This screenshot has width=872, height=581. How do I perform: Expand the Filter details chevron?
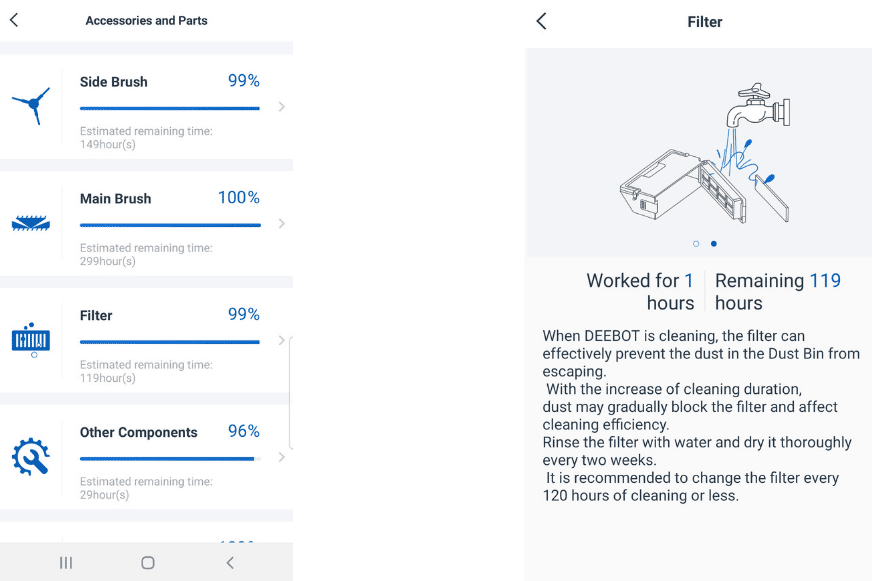[281, 339]
